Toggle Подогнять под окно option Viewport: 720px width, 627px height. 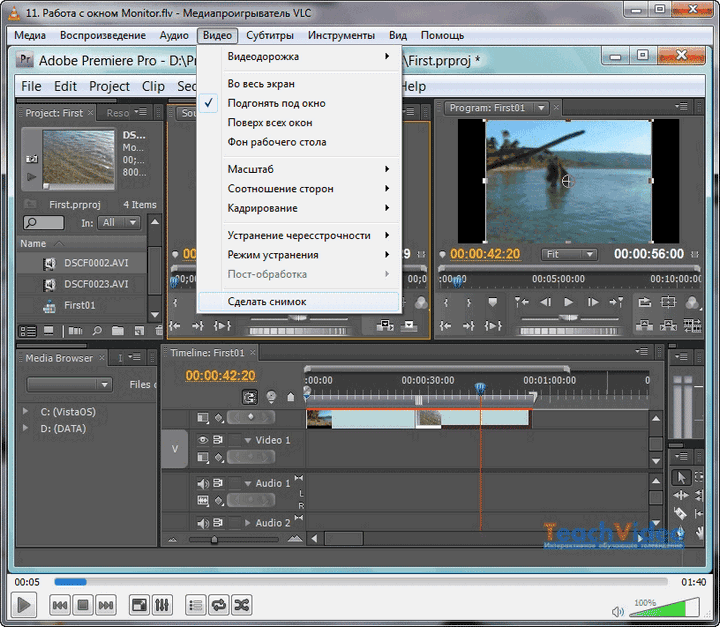click(299, 103)
